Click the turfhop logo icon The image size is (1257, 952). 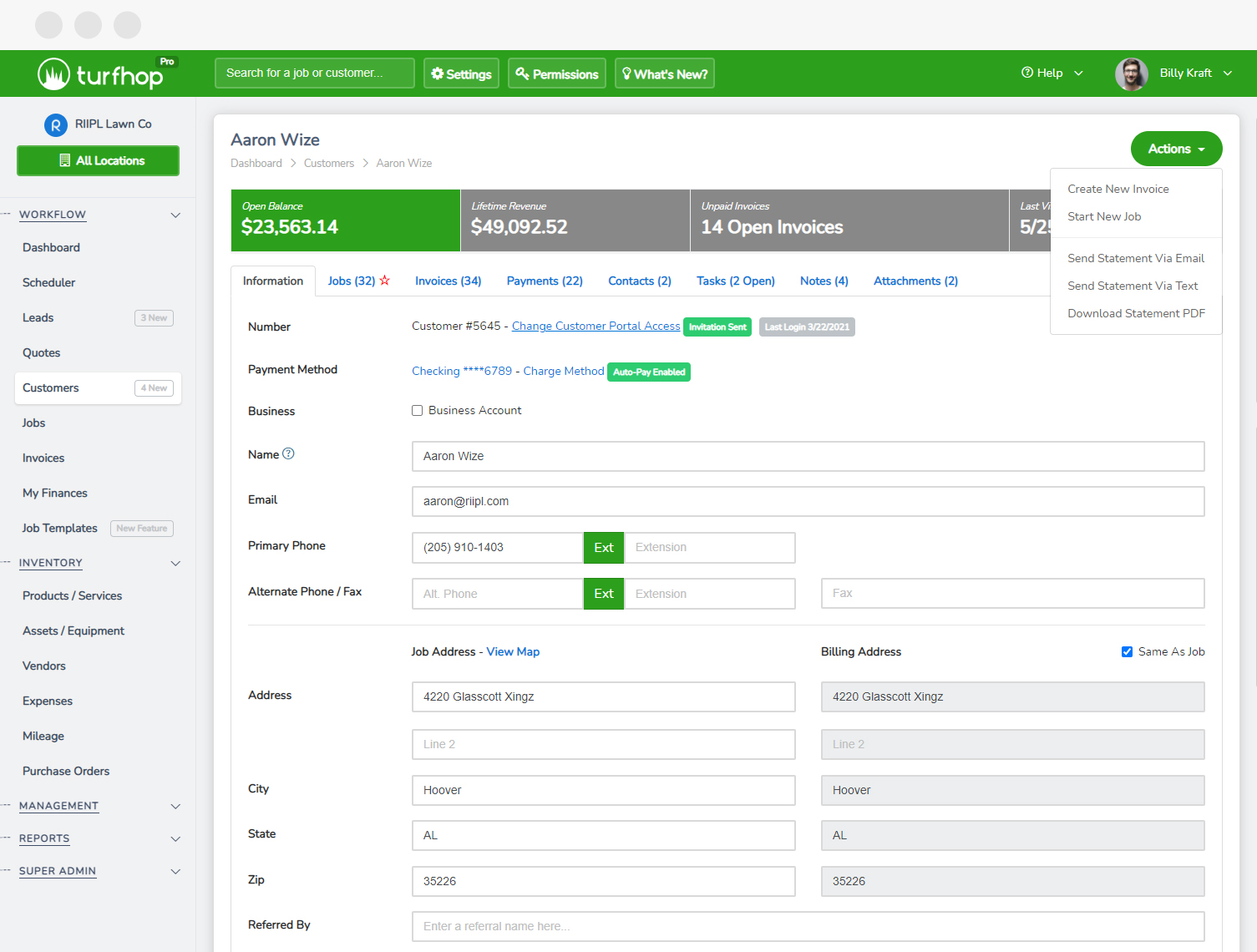(53, 74)
